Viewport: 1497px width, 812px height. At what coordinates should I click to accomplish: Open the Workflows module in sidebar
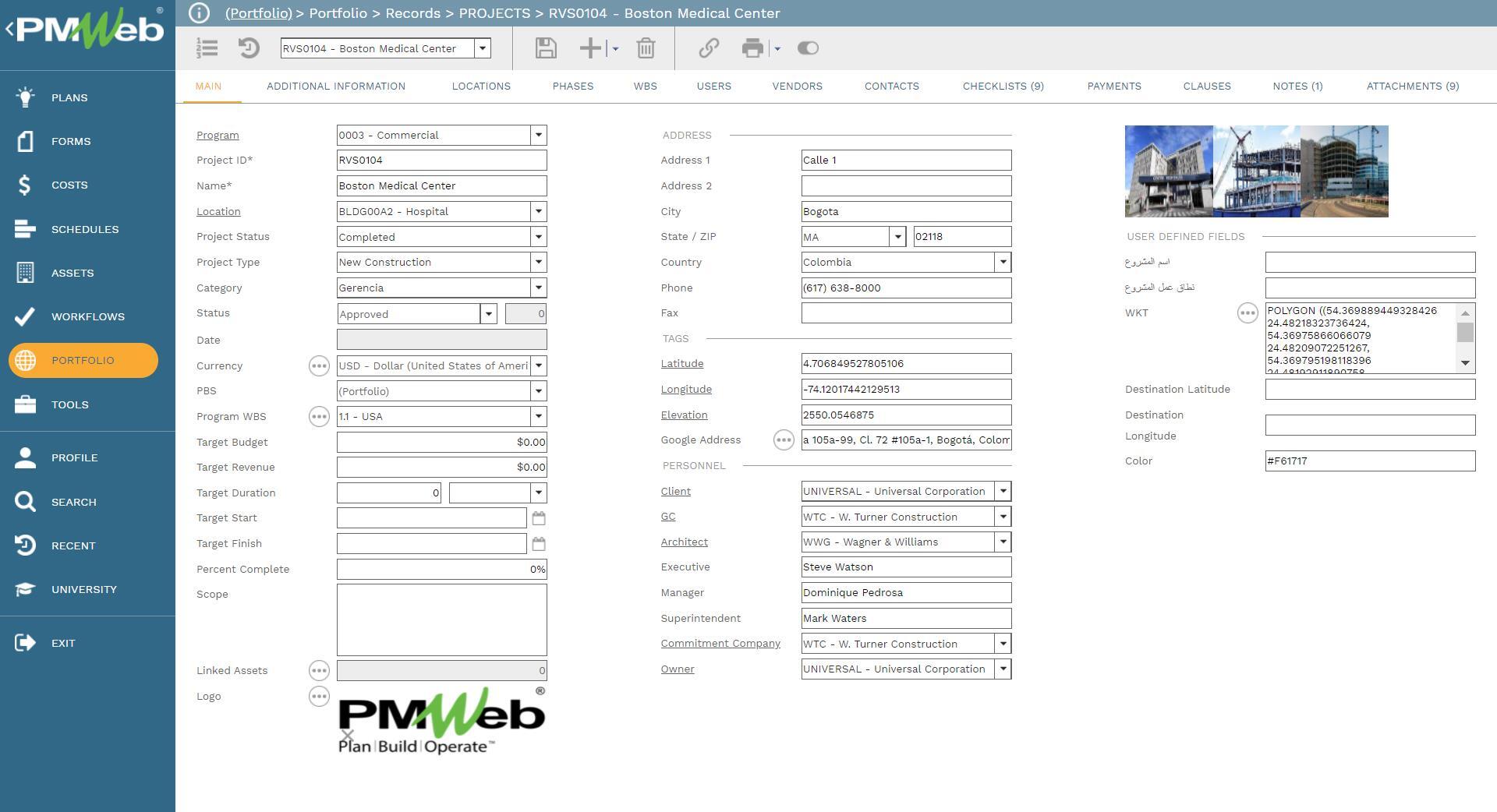[x=87, y=316]
